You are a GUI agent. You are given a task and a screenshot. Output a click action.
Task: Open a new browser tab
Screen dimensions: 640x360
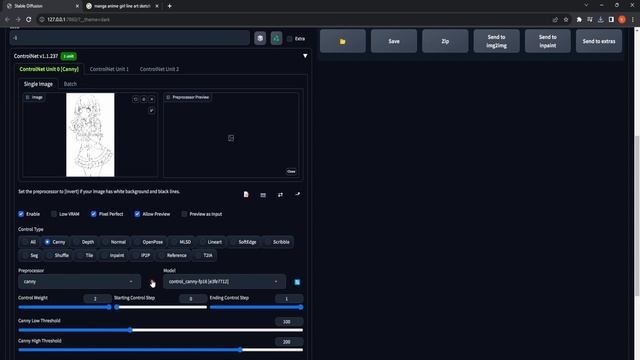(x=169, y=6)
